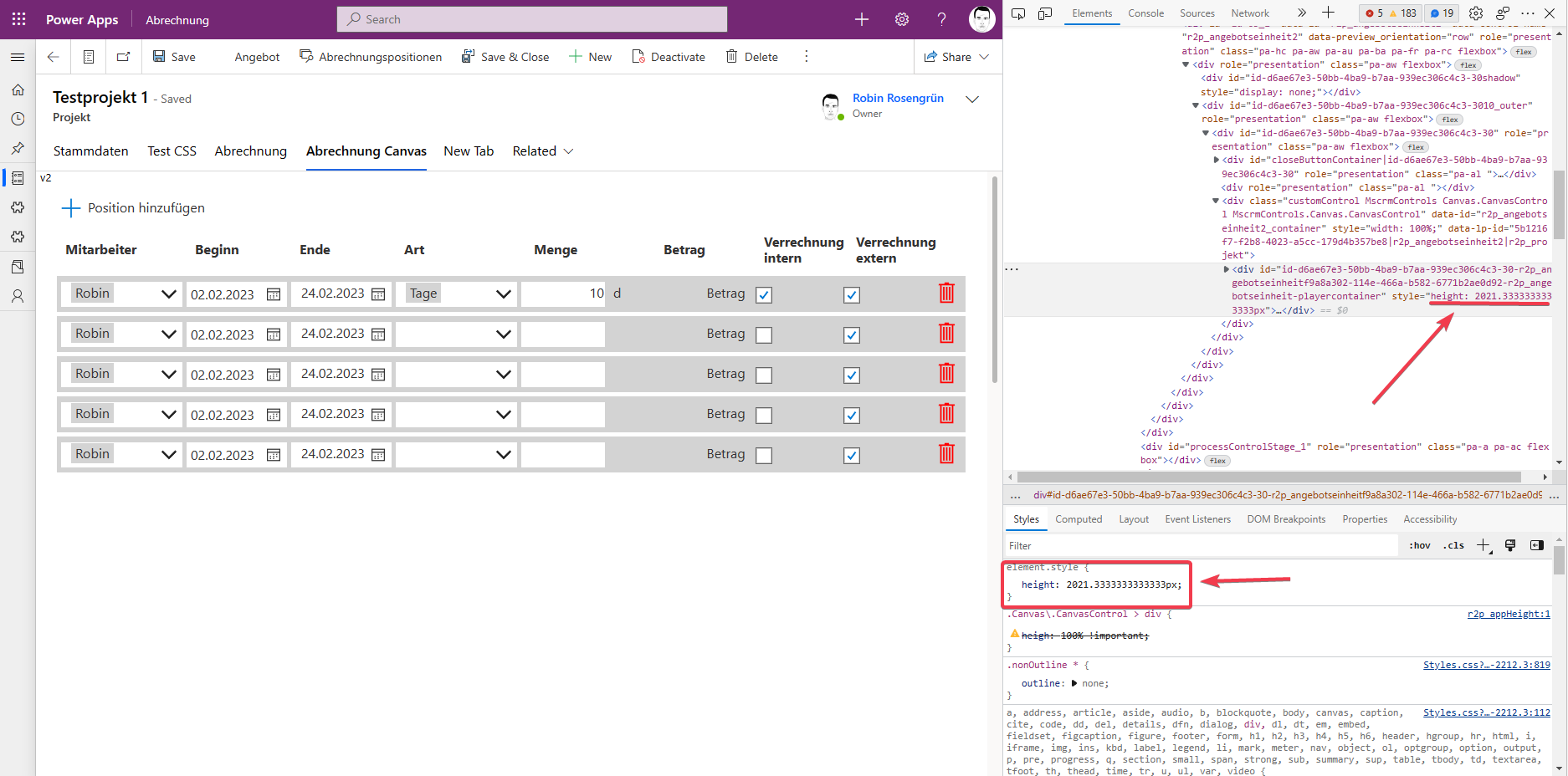The height and width of the screenshot is (776, 1568).
Task: Open the Home icon in the sidebar
Action: coord(18,89)
